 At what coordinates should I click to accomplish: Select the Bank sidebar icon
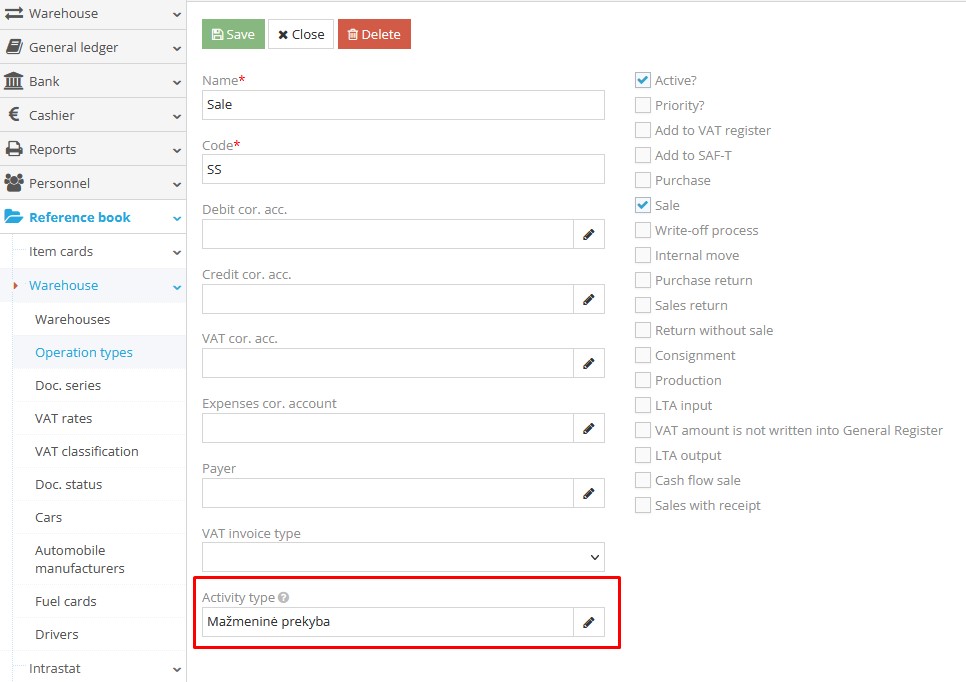(x=17, y=81)
